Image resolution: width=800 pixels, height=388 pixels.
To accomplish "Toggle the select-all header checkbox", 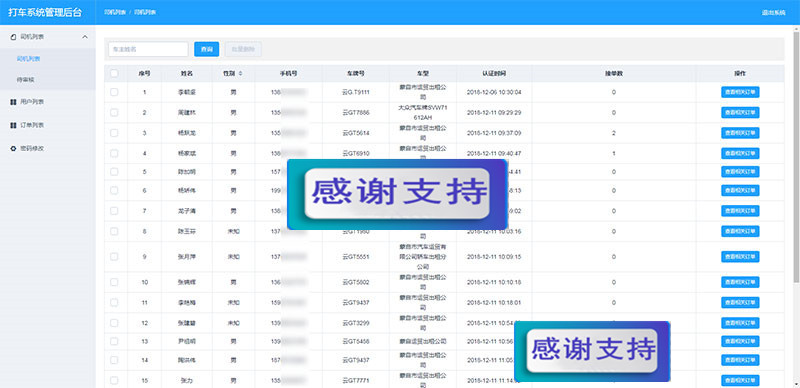I will click(114, 74).
